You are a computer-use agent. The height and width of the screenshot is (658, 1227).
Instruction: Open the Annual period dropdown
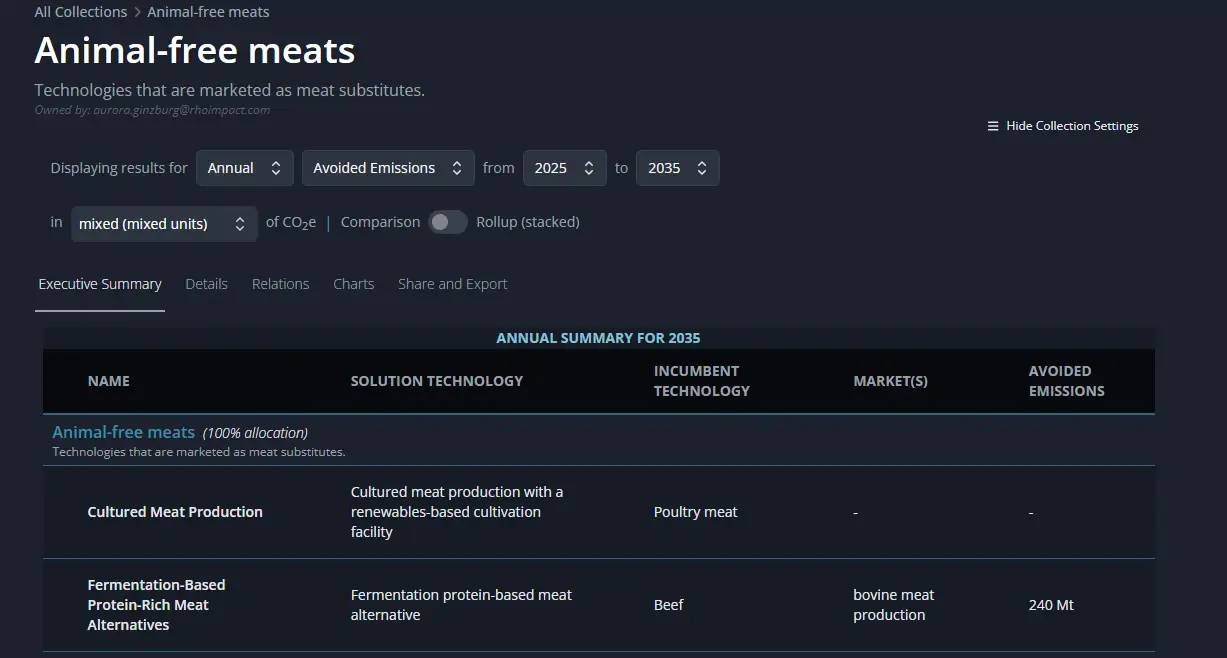click(245, 168)
